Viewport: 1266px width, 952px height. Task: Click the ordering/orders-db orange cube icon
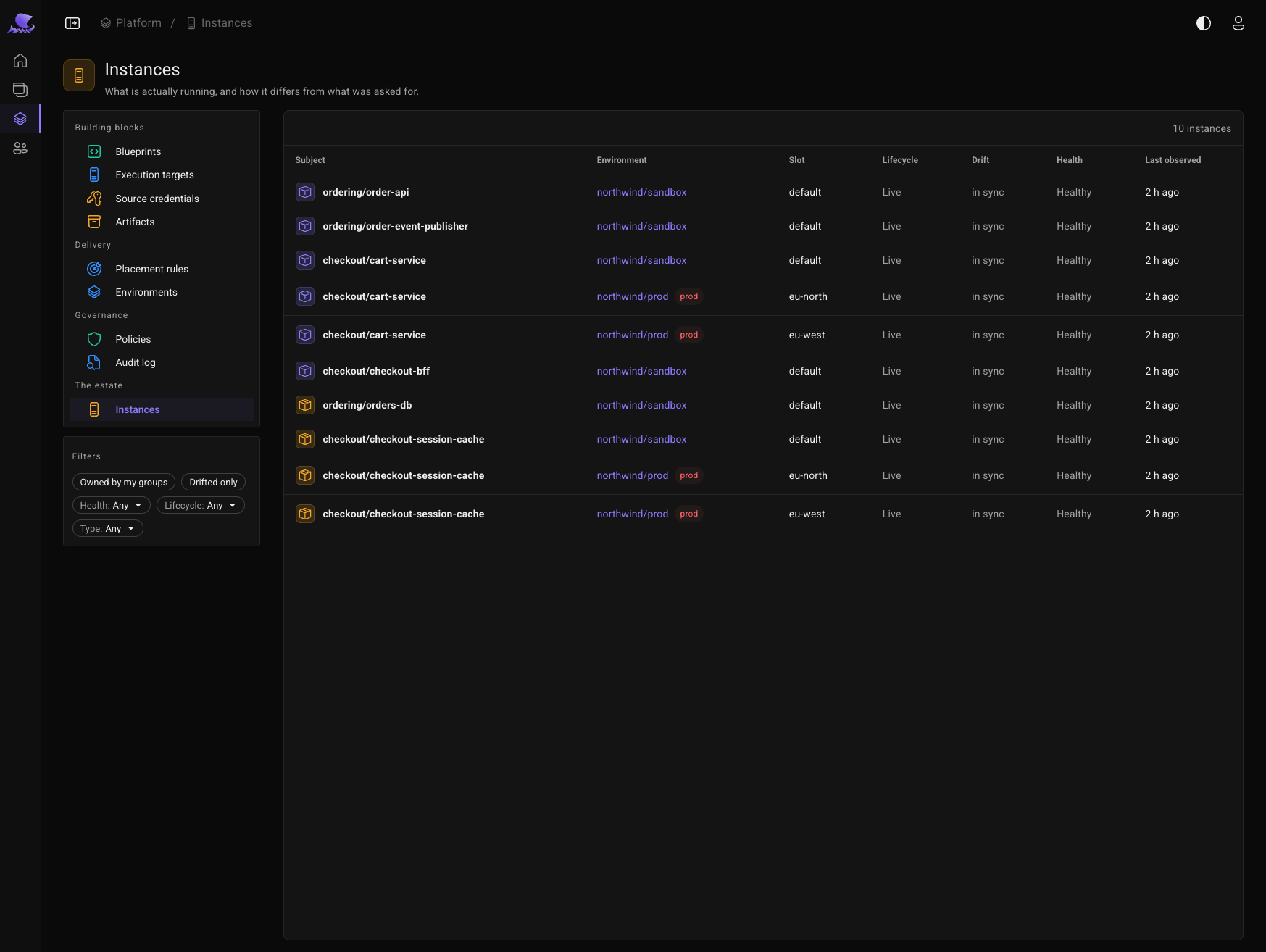(x=305, y=405)
